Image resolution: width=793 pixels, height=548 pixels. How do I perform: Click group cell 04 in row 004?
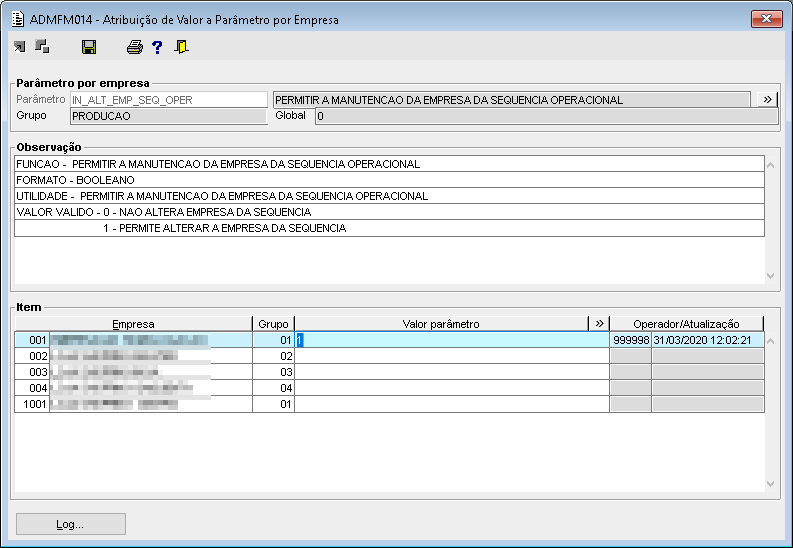click(274, 388)
